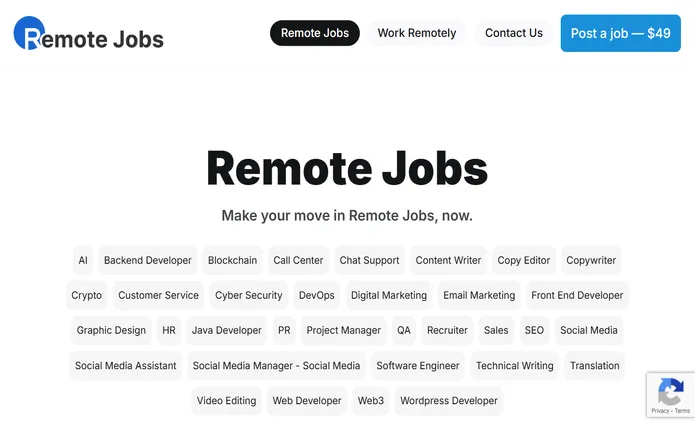Click the reCAPTCHA badge icon
The height and width of the screenshot is (427, 695).
pos(671,391)
